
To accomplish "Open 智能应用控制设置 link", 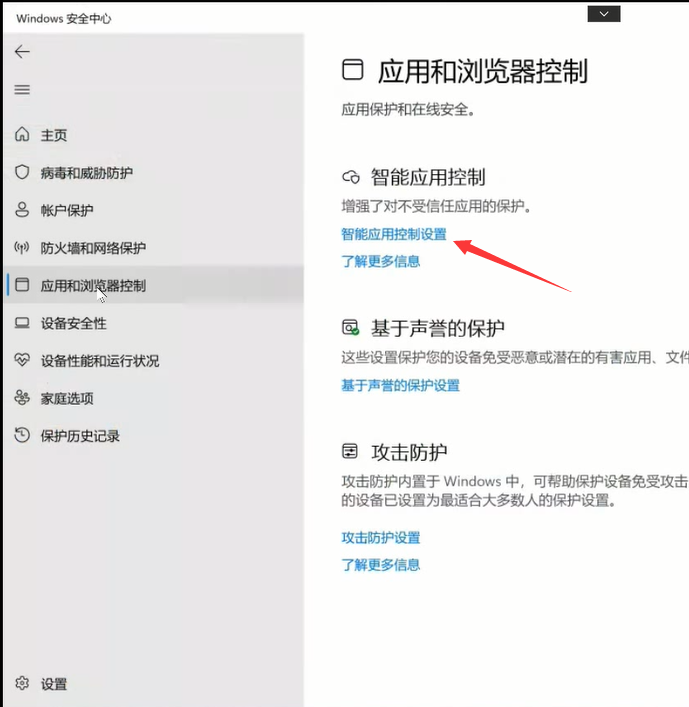I will pyautogui.click(x=394, y=234).
